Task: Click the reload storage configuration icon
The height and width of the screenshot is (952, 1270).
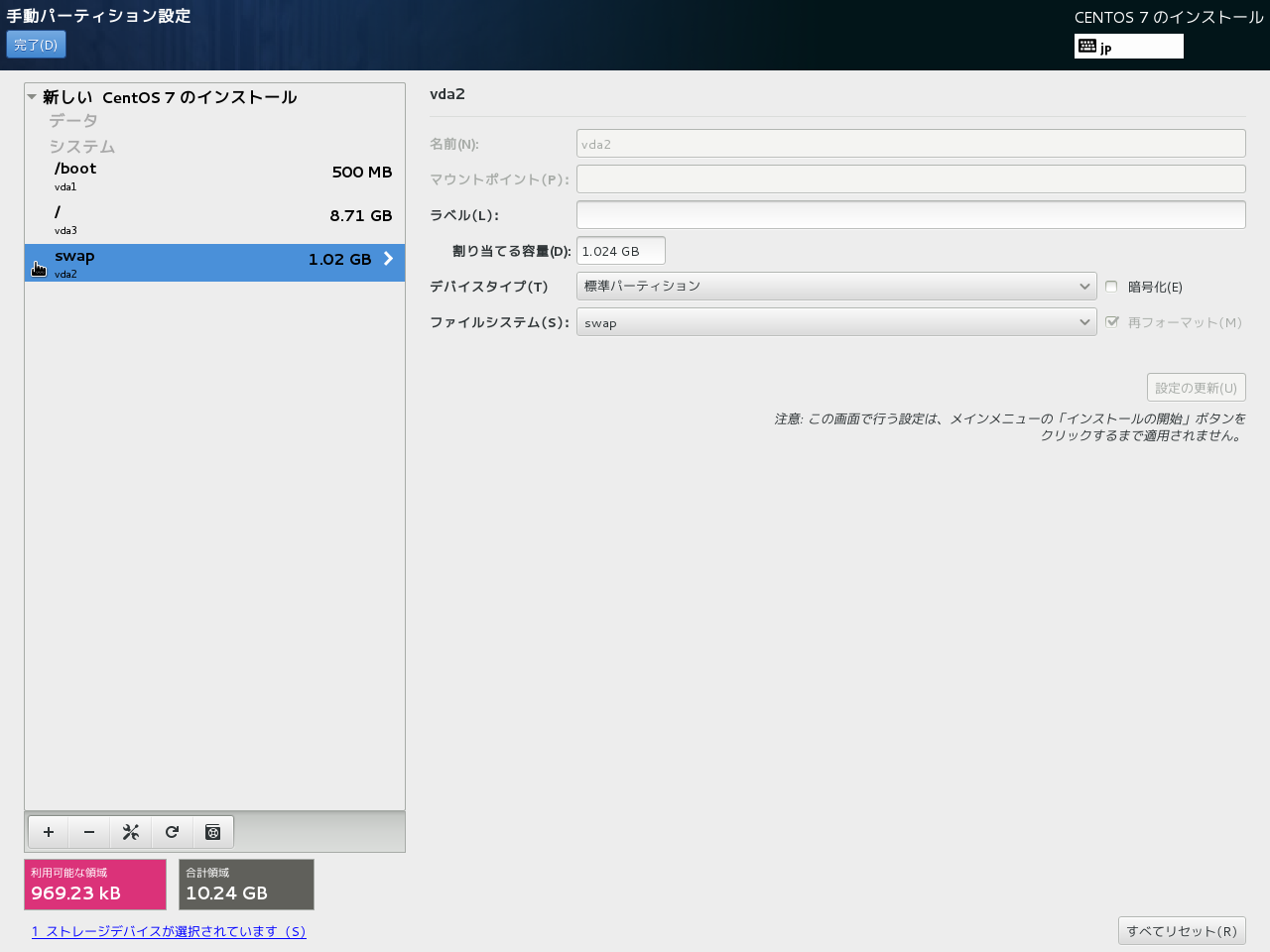Action: [x=172, y=832]
